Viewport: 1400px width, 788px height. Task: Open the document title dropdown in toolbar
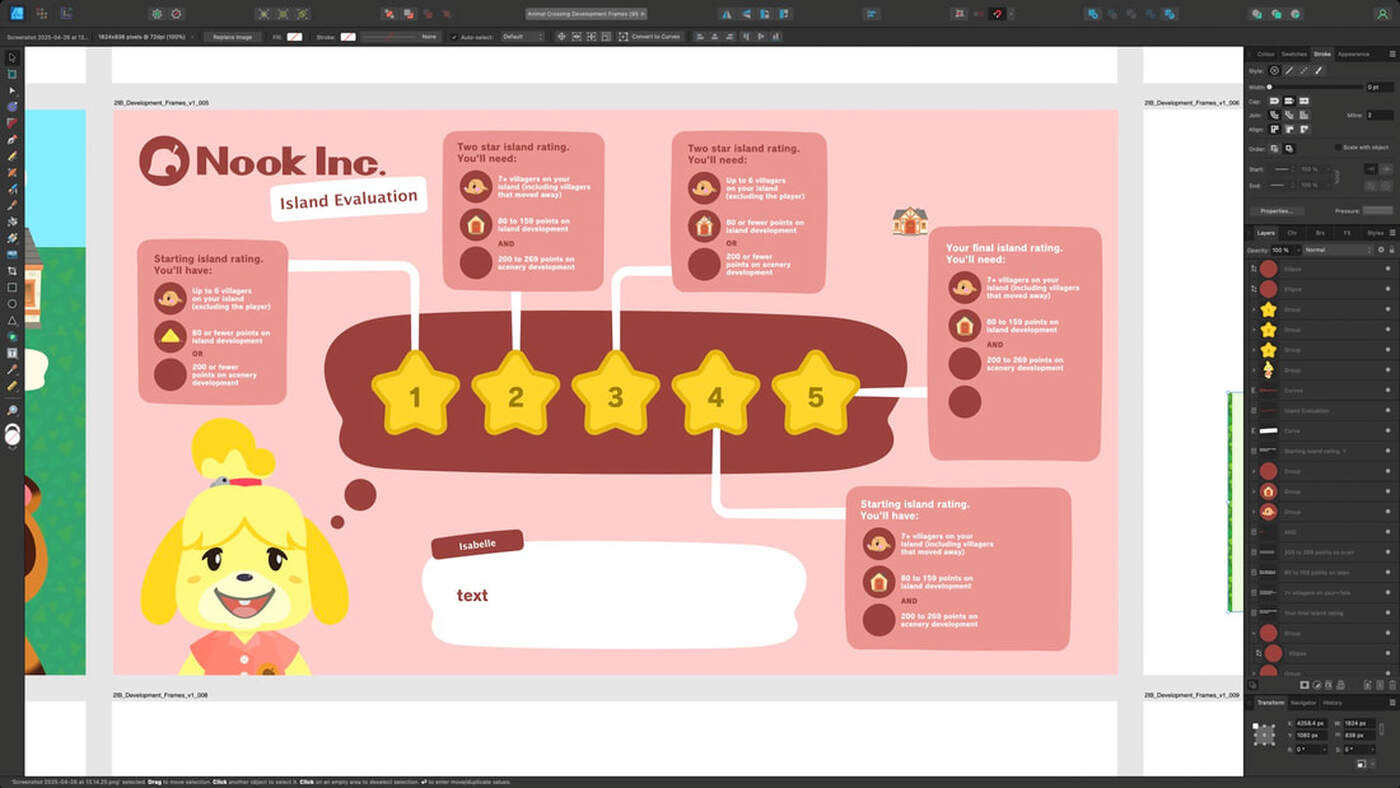click(586, 14)
